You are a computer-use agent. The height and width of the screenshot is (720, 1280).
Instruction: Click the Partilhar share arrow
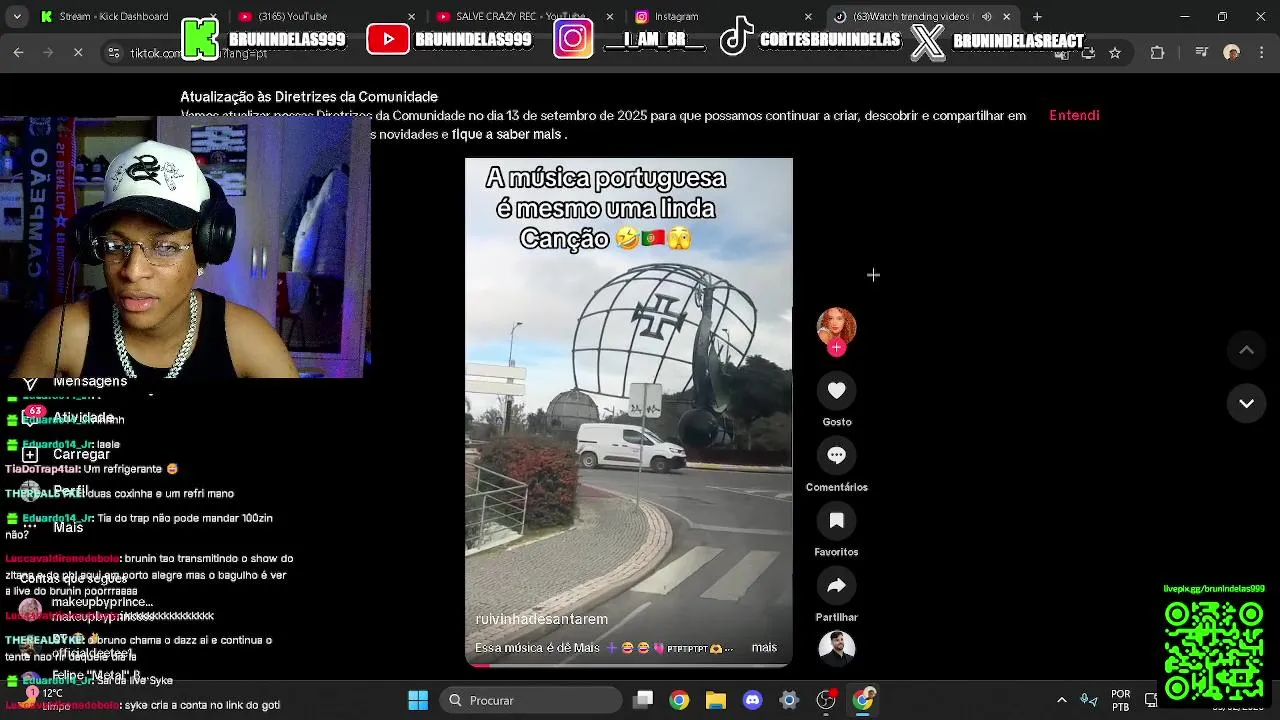pos(837,586)
